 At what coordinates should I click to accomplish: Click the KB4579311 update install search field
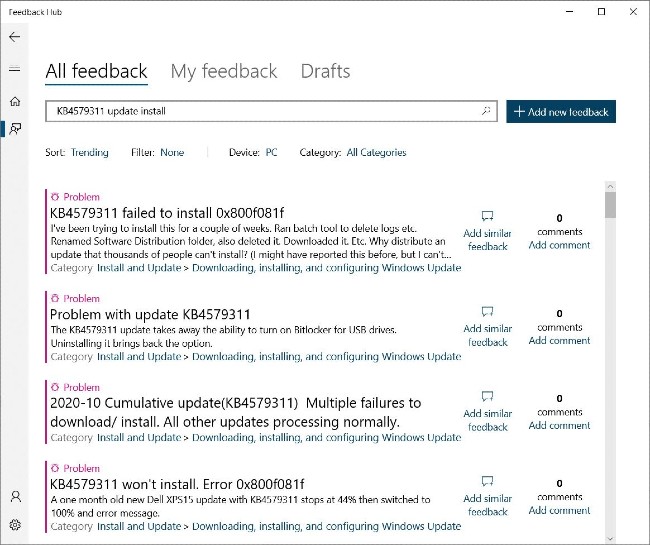click(271, 111)
